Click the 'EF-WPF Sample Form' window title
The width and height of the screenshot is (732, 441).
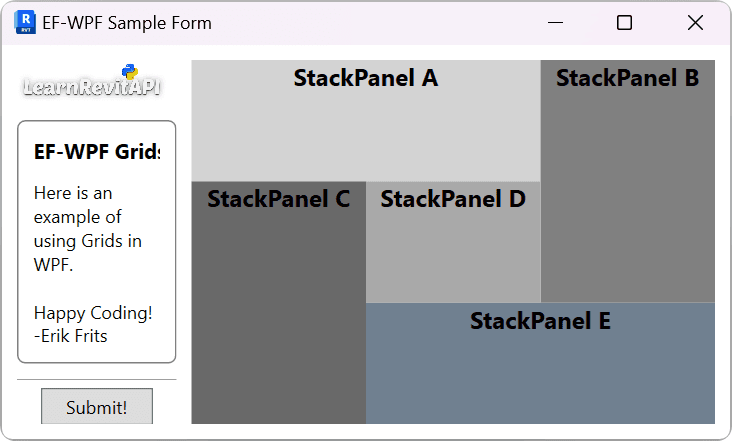pyautogui.click(x=127, y=23)
